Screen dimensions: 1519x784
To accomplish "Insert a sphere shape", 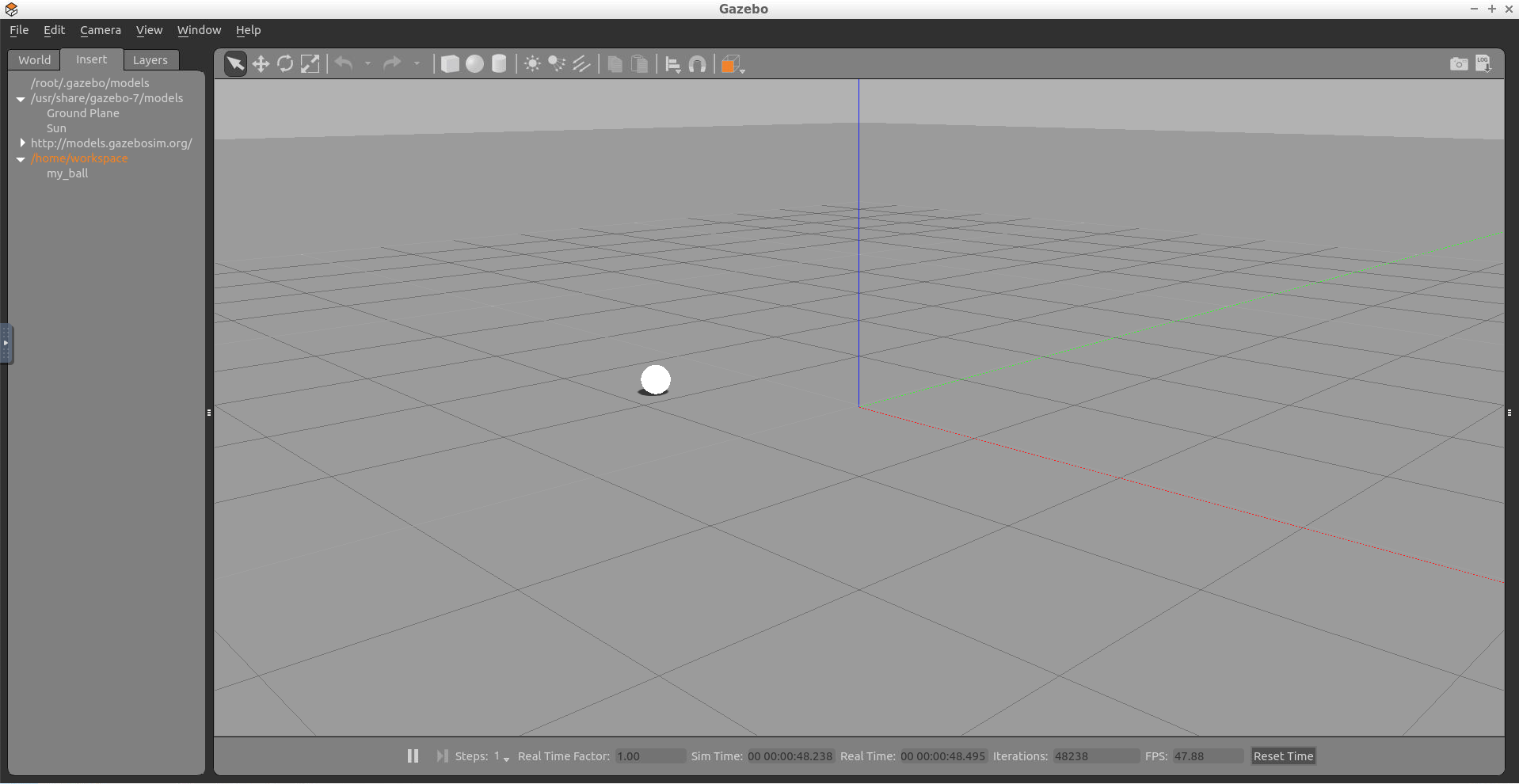I will [474, 64].
